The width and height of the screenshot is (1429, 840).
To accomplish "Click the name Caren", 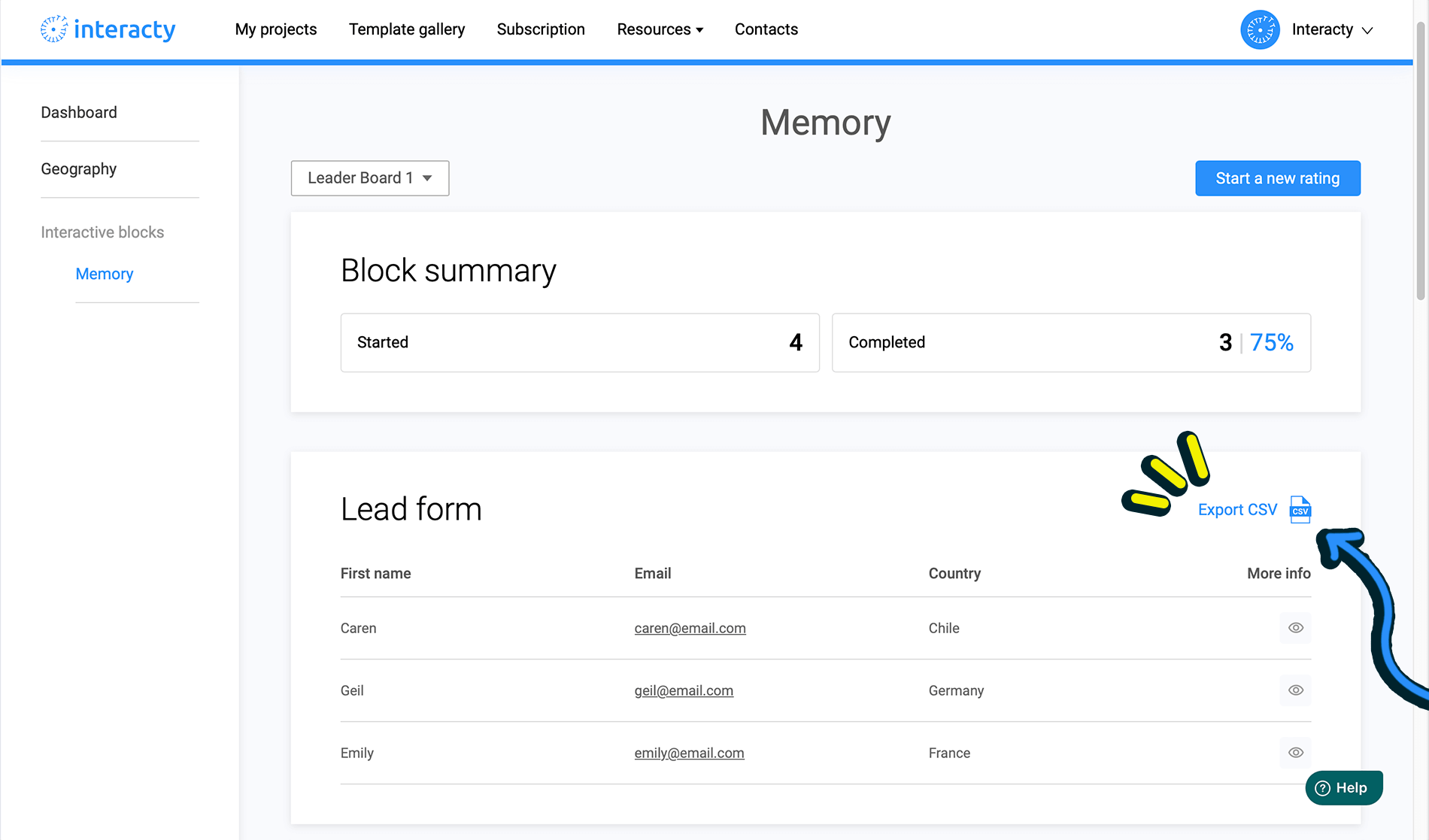I will (359, 628).
